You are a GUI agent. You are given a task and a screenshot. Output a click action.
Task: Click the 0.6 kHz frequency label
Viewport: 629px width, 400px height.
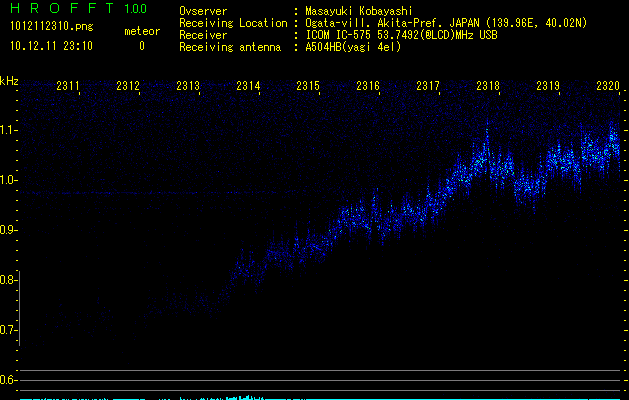coord(8,380)
